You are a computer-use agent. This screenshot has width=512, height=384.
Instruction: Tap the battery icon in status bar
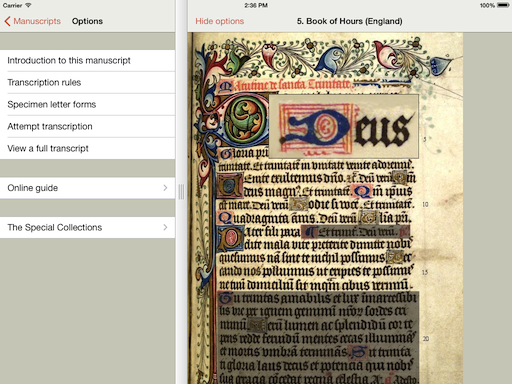[503, 5]
